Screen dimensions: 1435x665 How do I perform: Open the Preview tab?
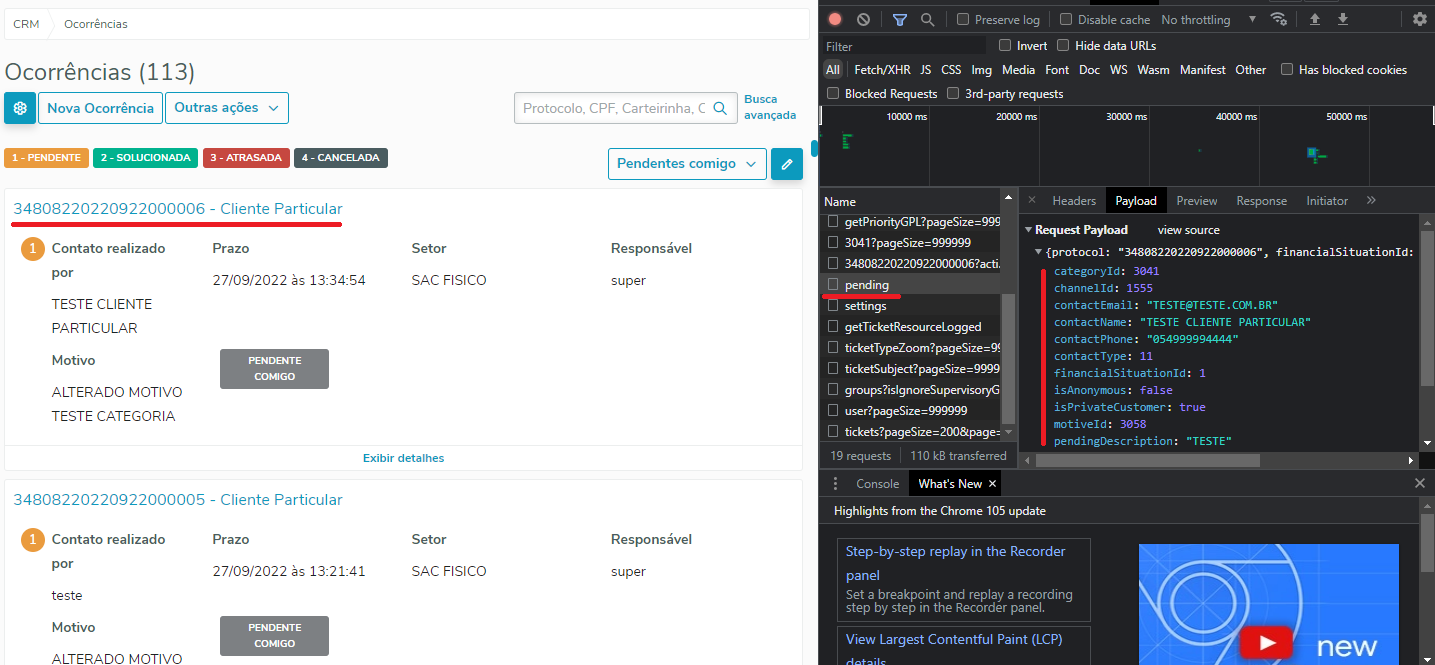point(1197,201)
